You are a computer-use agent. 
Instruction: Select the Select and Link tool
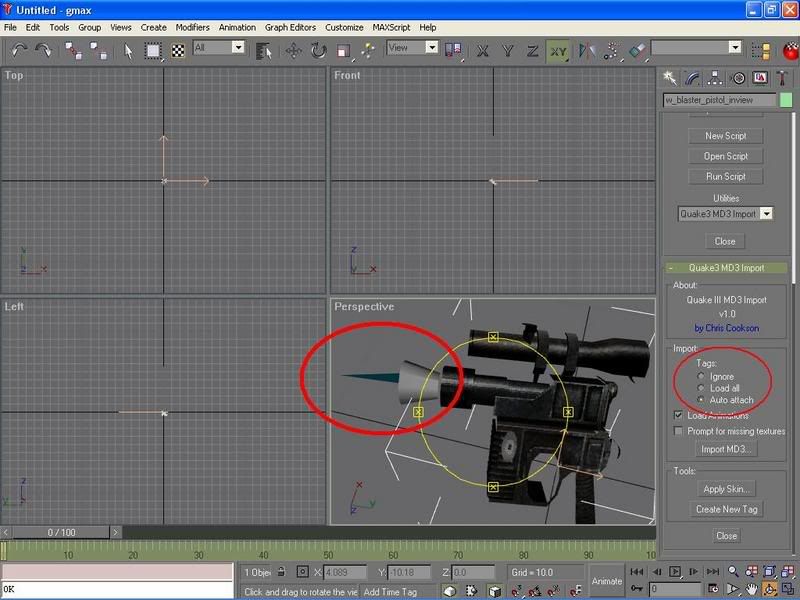[x=73, y=51]
